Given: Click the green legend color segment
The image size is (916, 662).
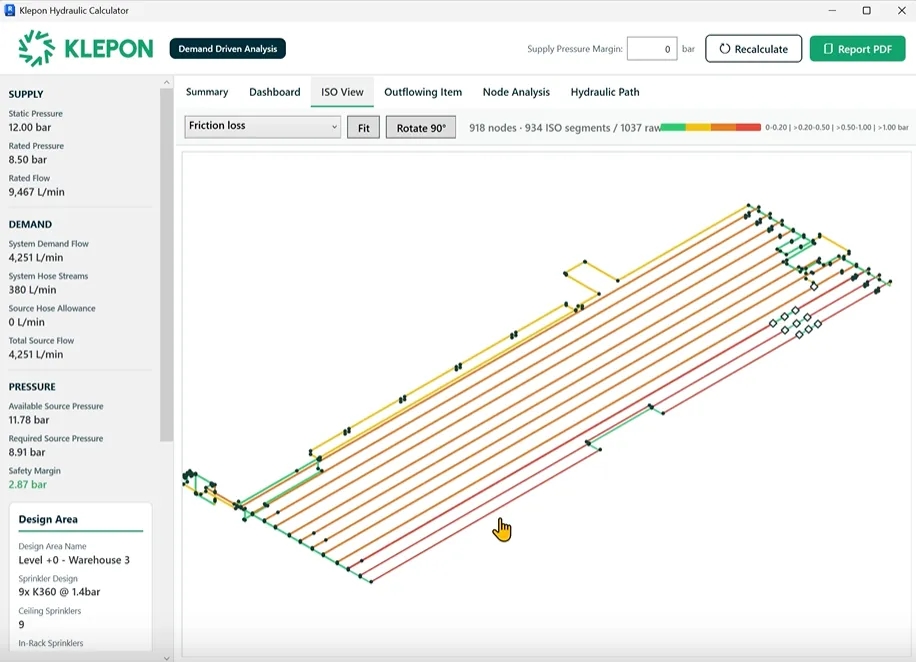Looking at the screenshot, I should [673, 127].
